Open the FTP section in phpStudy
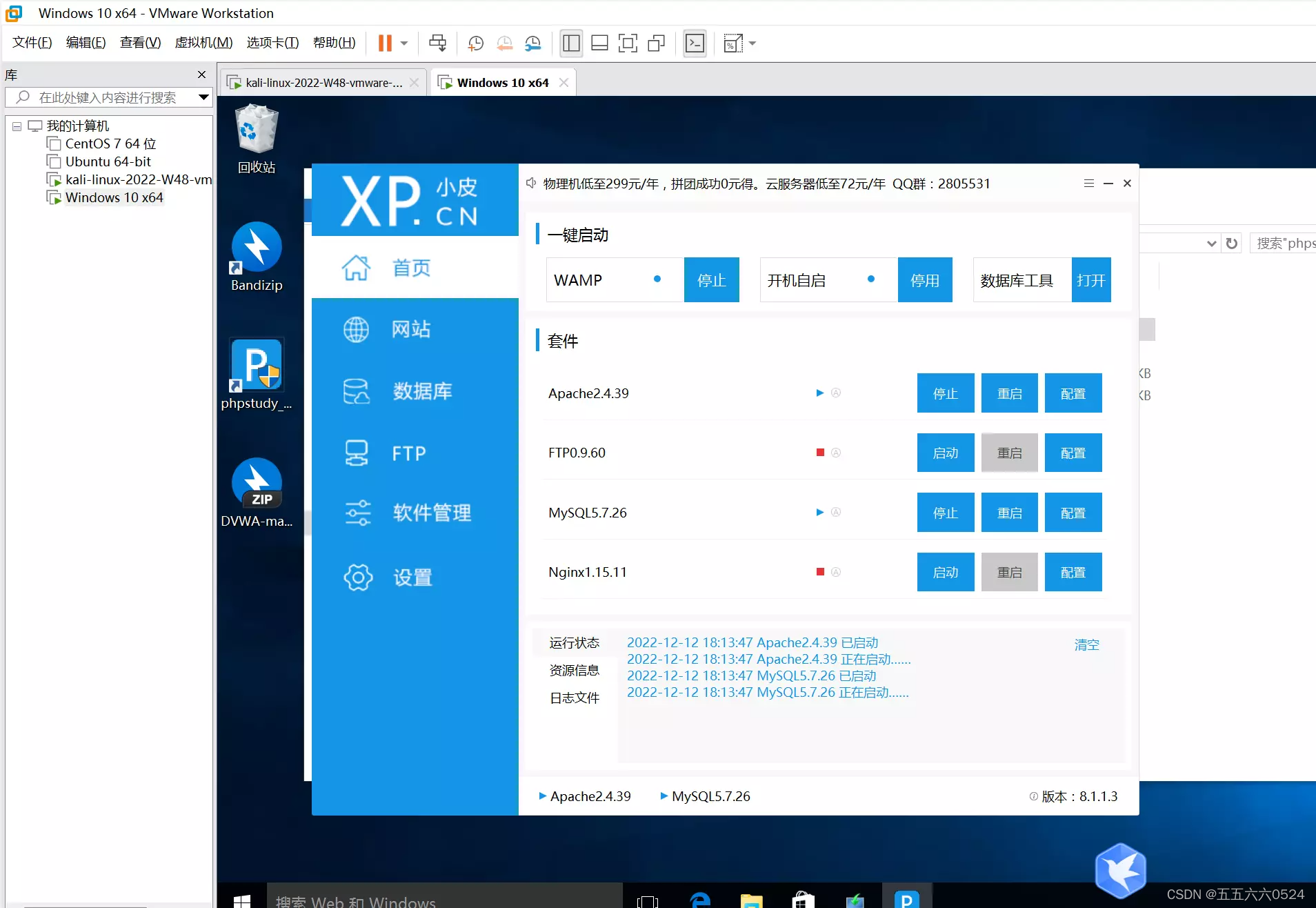The height and width of the screenshot is (908, 1316). coord(415,453)
